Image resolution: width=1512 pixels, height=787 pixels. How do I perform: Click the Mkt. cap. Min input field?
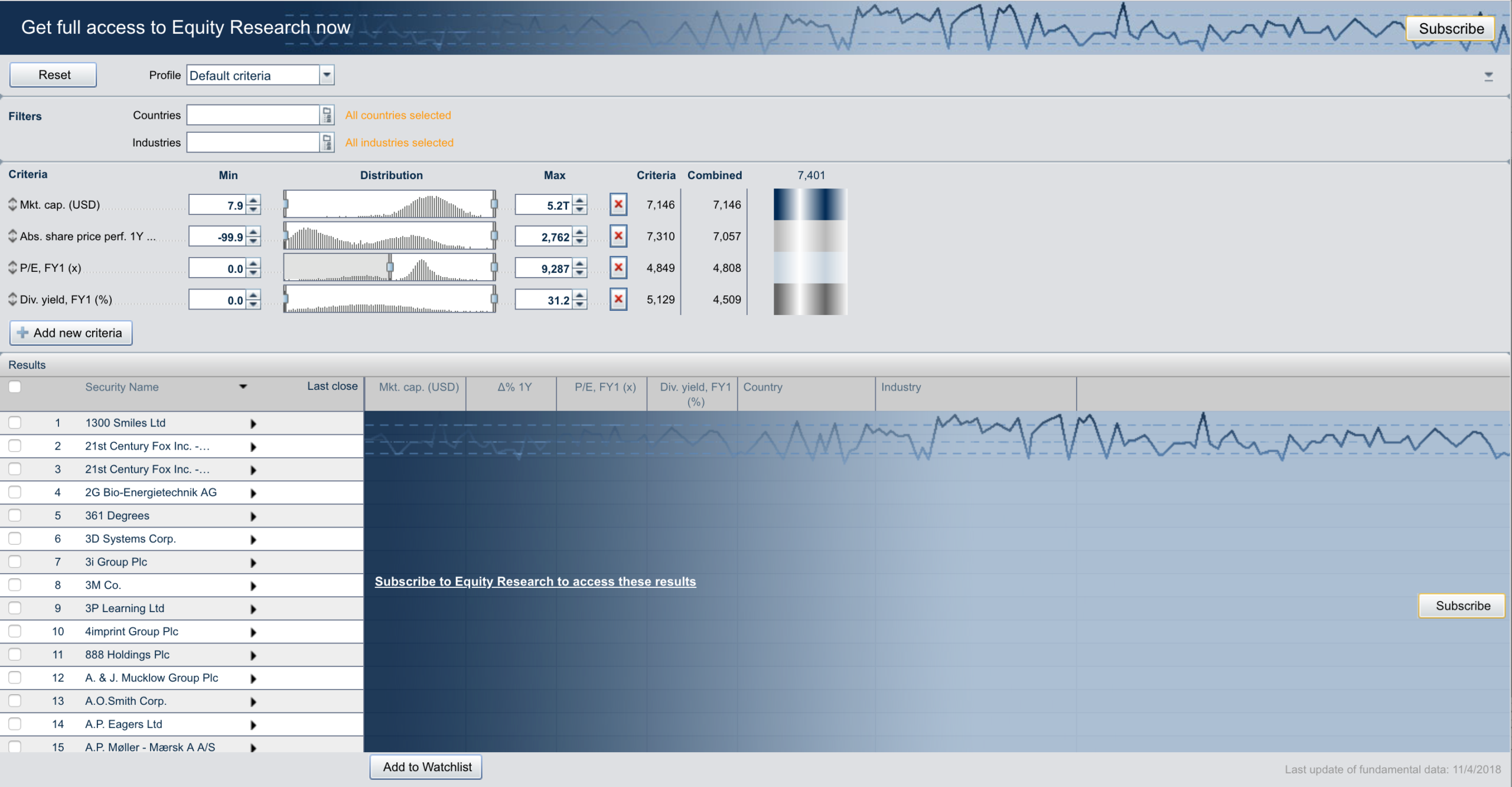pyautogui.click(x=217, y=205)
